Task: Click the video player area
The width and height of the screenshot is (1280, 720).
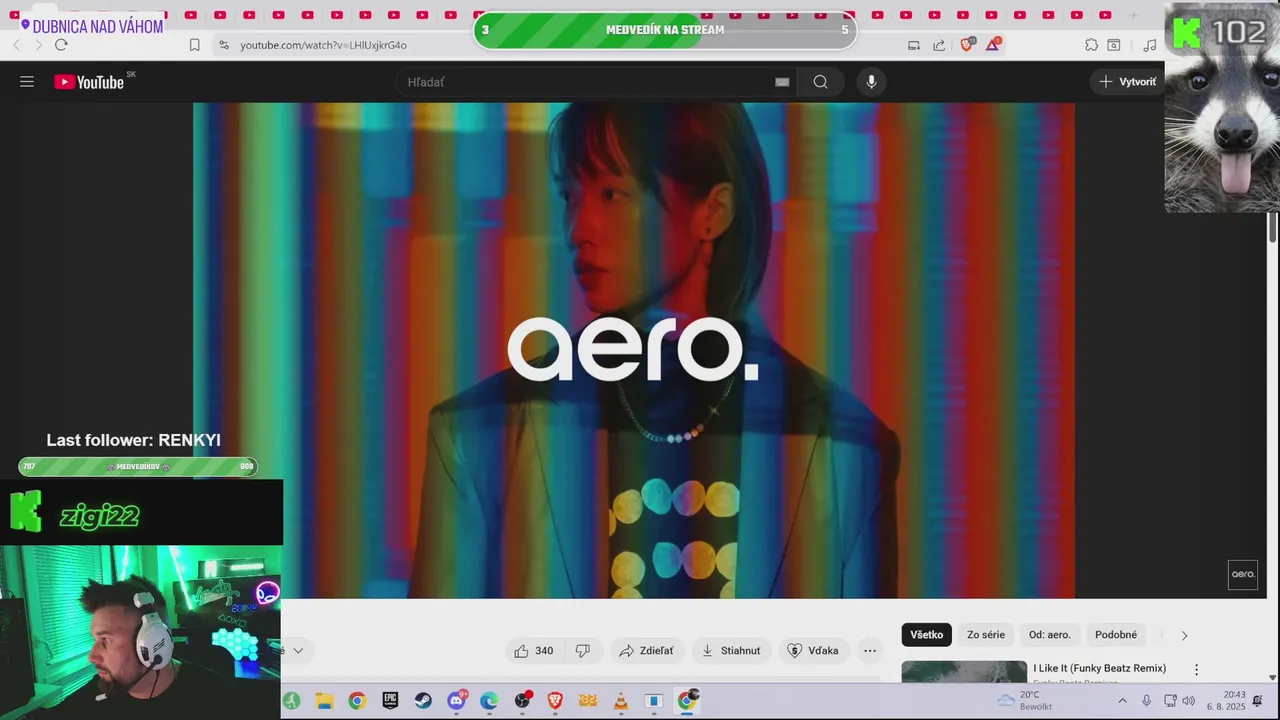Action: tap(634, 350)
